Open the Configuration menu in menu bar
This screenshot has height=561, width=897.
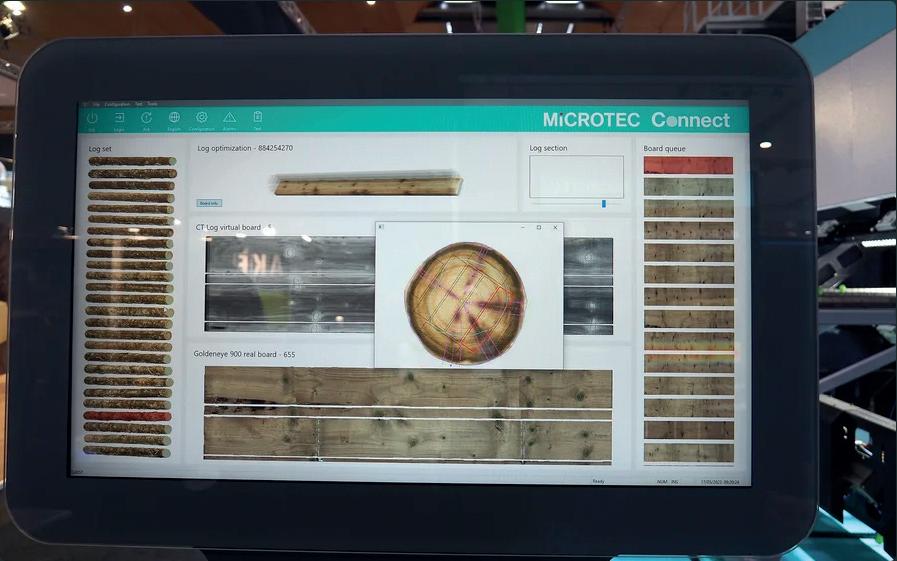[x=117, y=105]
